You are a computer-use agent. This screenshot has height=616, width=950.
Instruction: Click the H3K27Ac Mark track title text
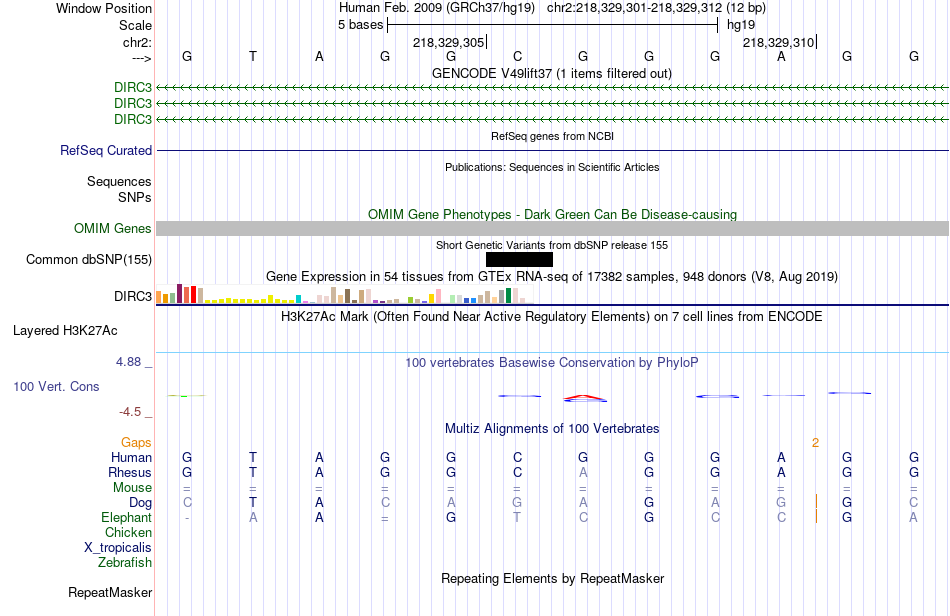[x=552, y=317]
